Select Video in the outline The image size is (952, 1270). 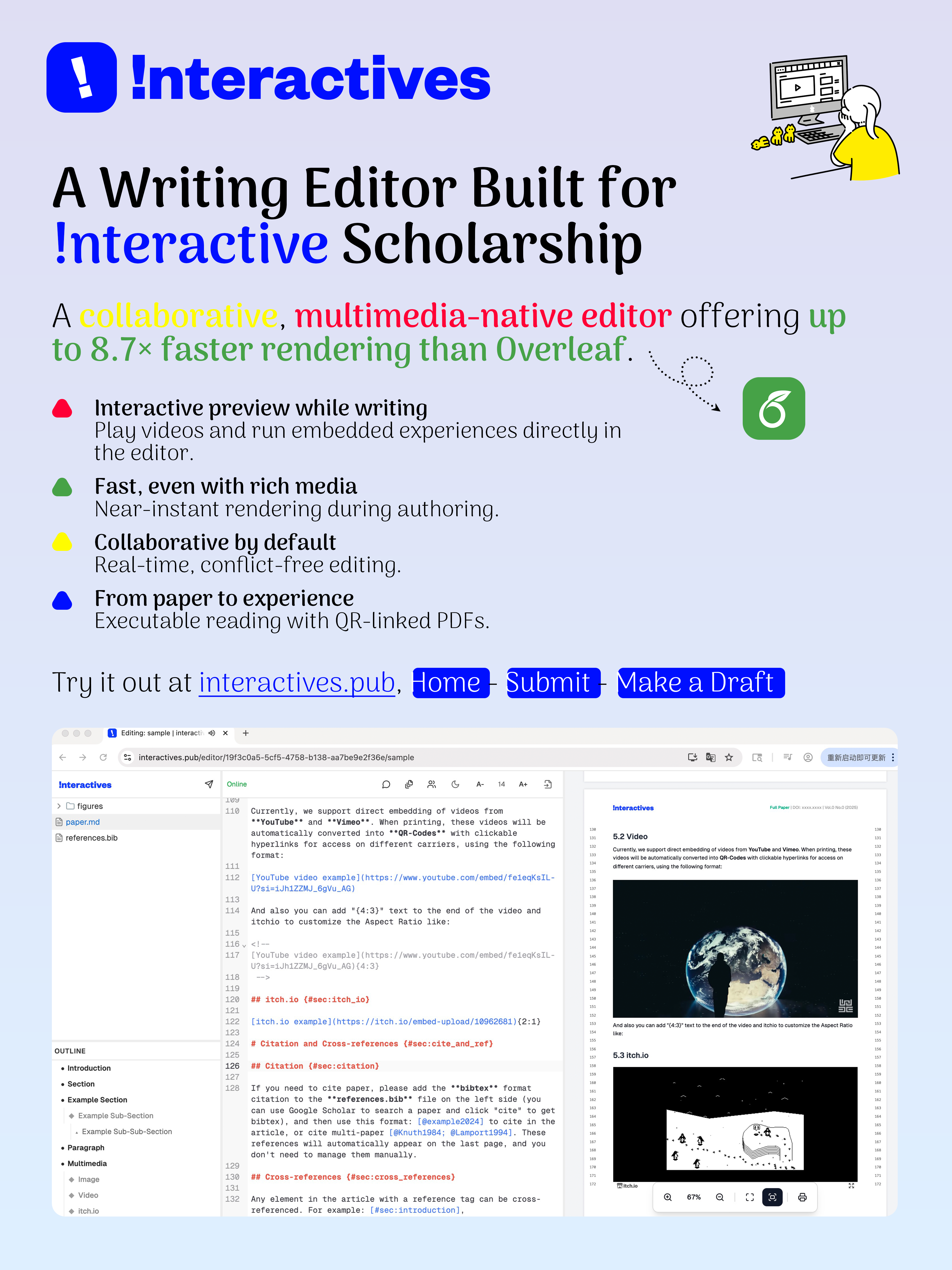pyautogui.click(x=88, y=1195)
